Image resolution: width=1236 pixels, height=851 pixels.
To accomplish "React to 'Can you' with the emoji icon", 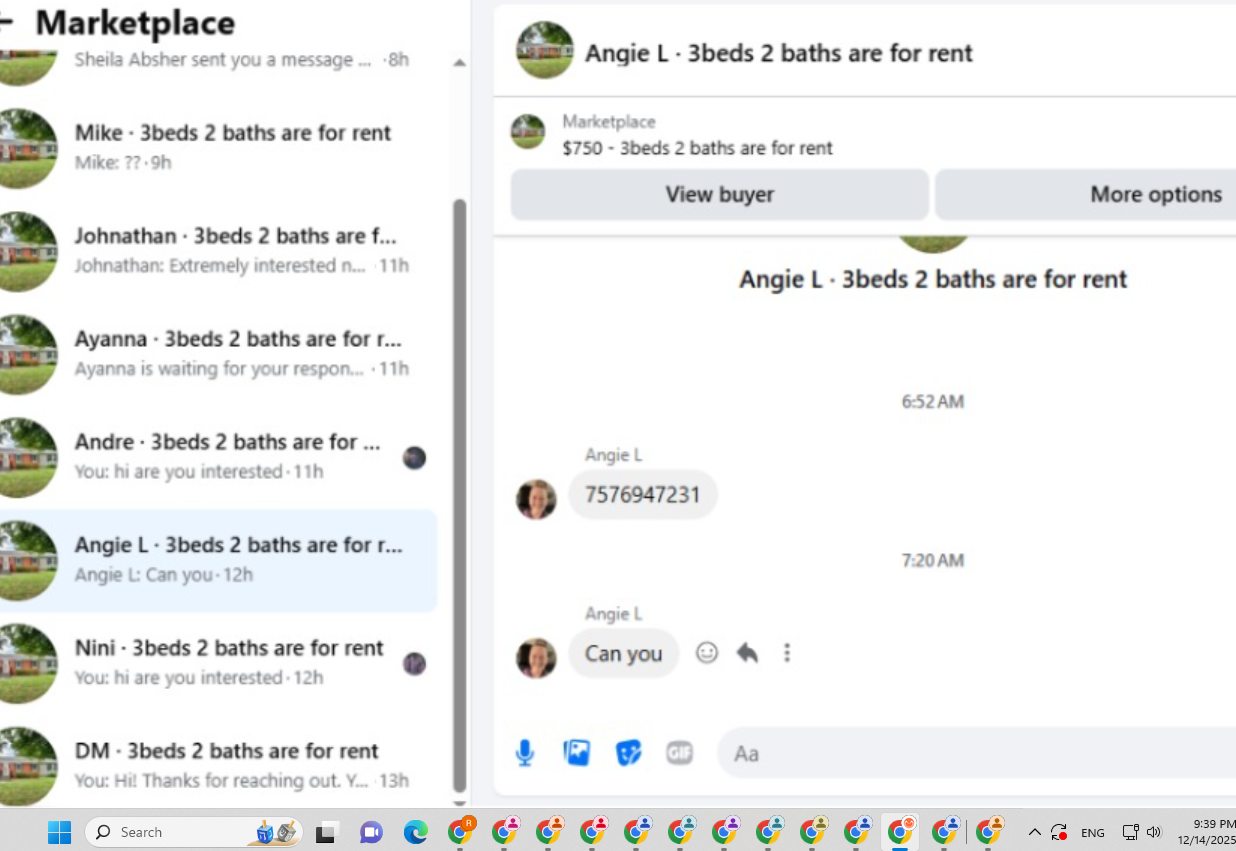I will pos(707,653).
